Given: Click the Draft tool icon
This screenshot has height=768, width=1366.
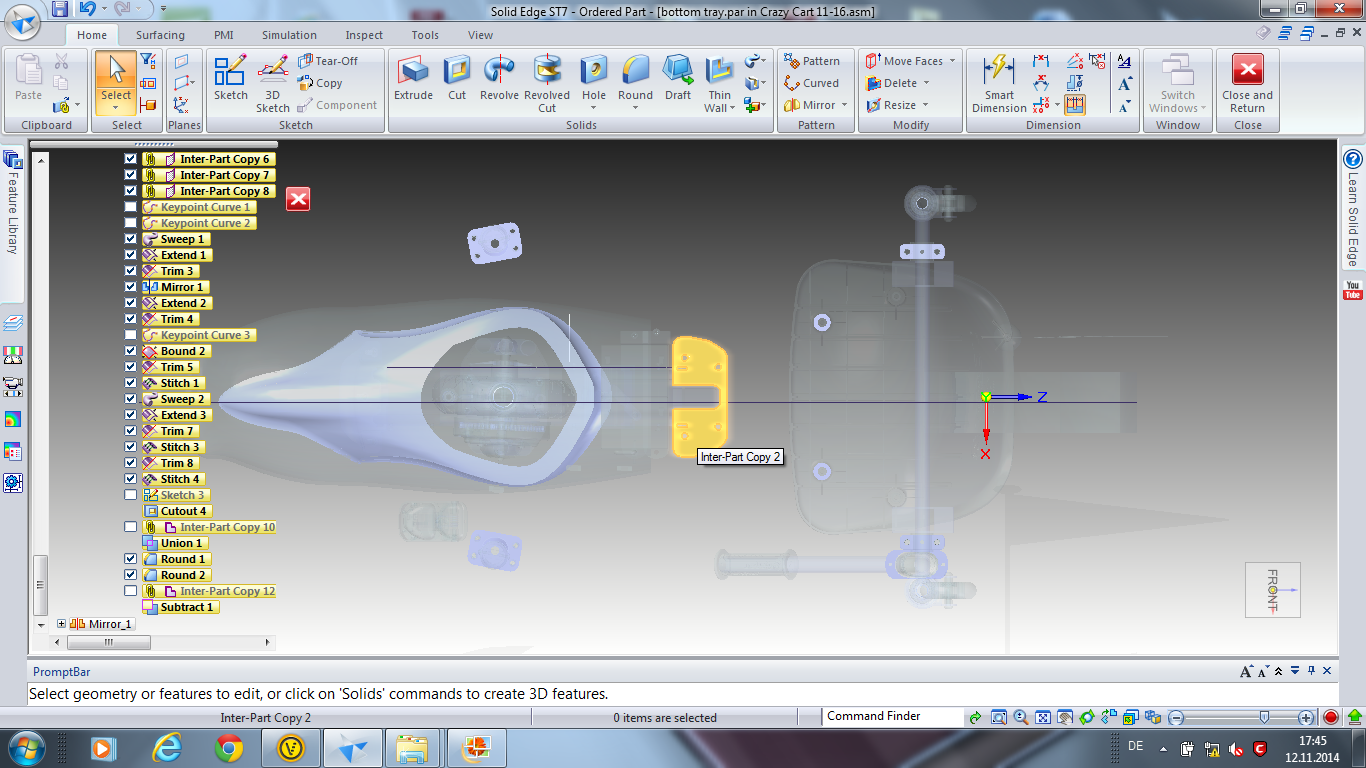Looking at the screenshot, I should pyautogui.click(x=678, y=79).
